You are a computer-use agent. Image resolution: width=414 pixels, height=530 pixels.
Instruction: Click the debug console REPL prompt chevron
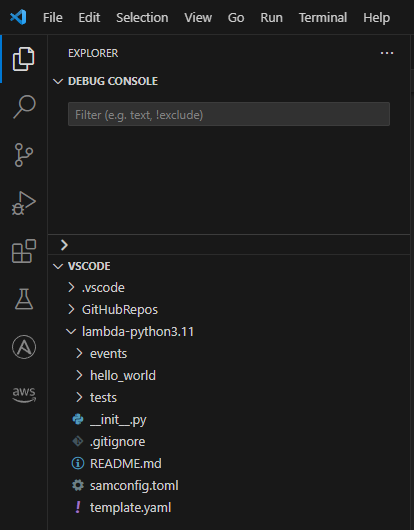[x=64, y=245]
